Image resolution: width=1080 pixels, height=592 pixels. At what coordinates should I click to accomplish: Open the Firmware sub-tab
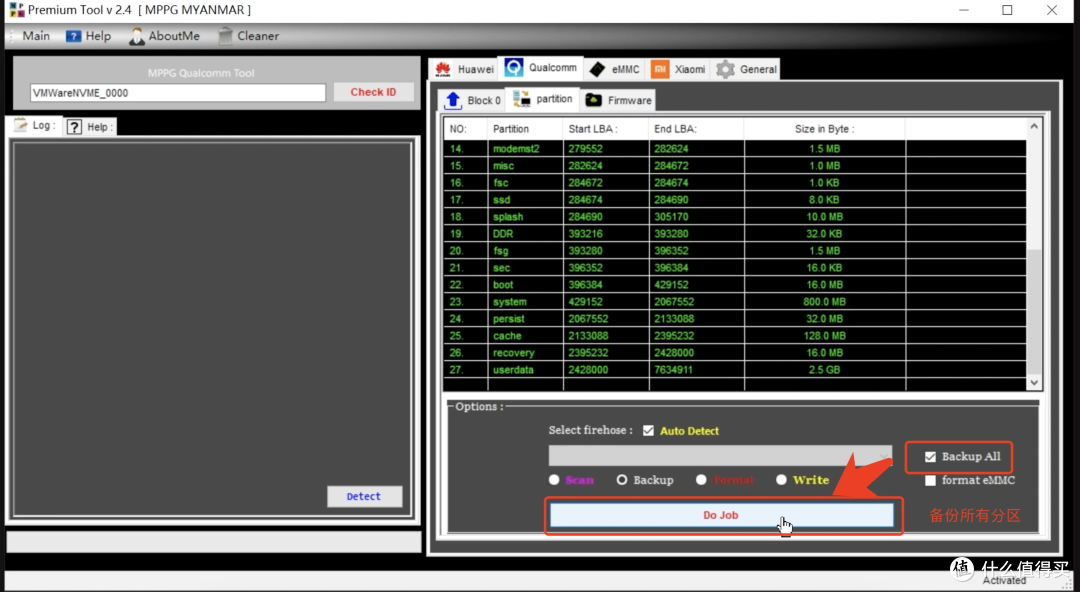click(x=618, y=100)
